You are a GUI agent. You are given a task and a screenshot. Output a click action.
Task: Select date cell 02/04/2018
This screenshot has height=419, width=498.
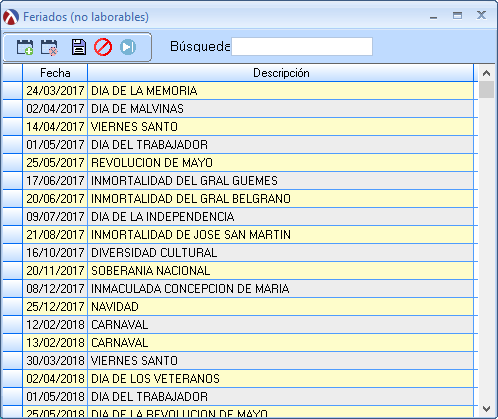55,379
